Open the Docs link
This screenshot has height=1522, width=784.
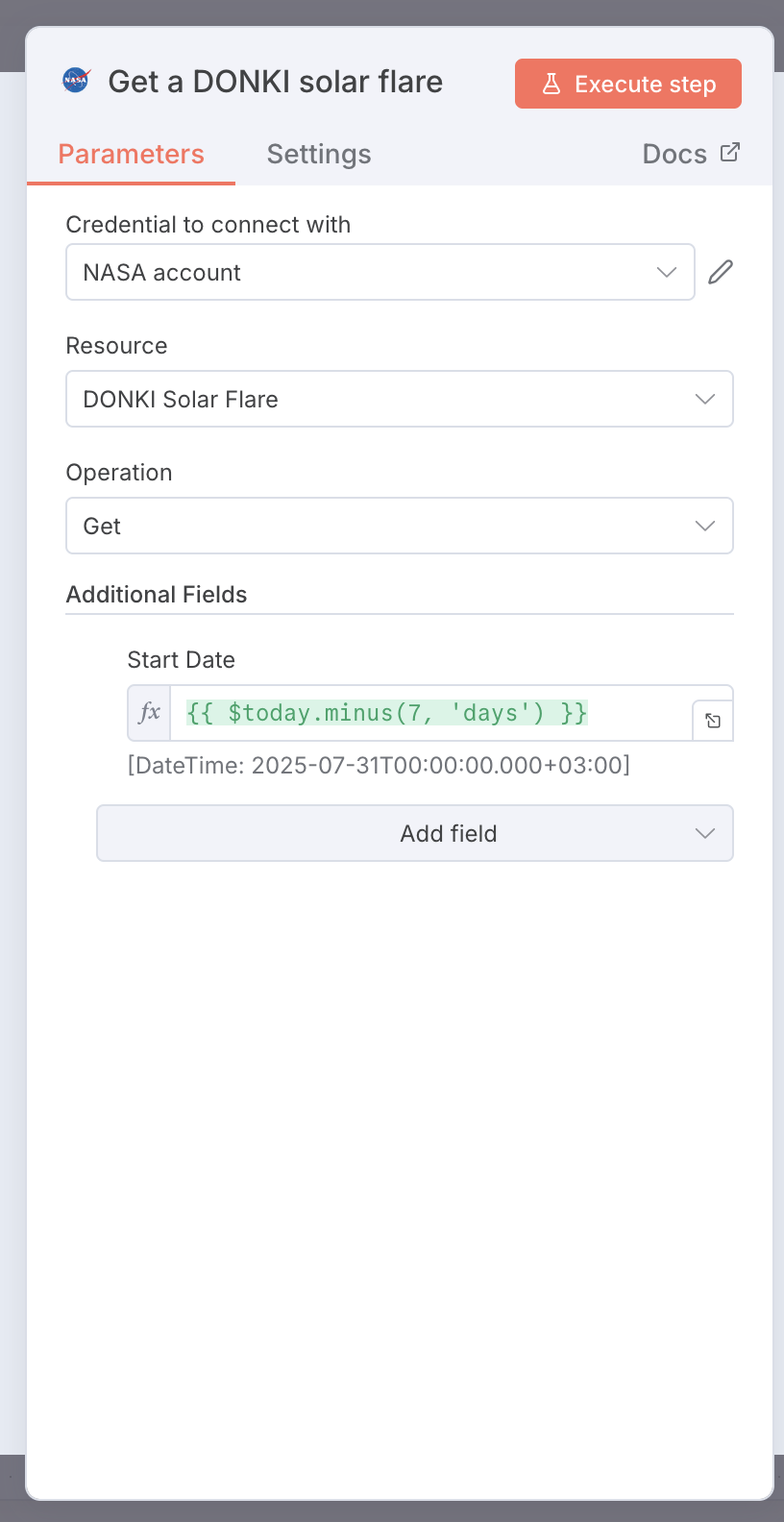[x=691, y=154]
